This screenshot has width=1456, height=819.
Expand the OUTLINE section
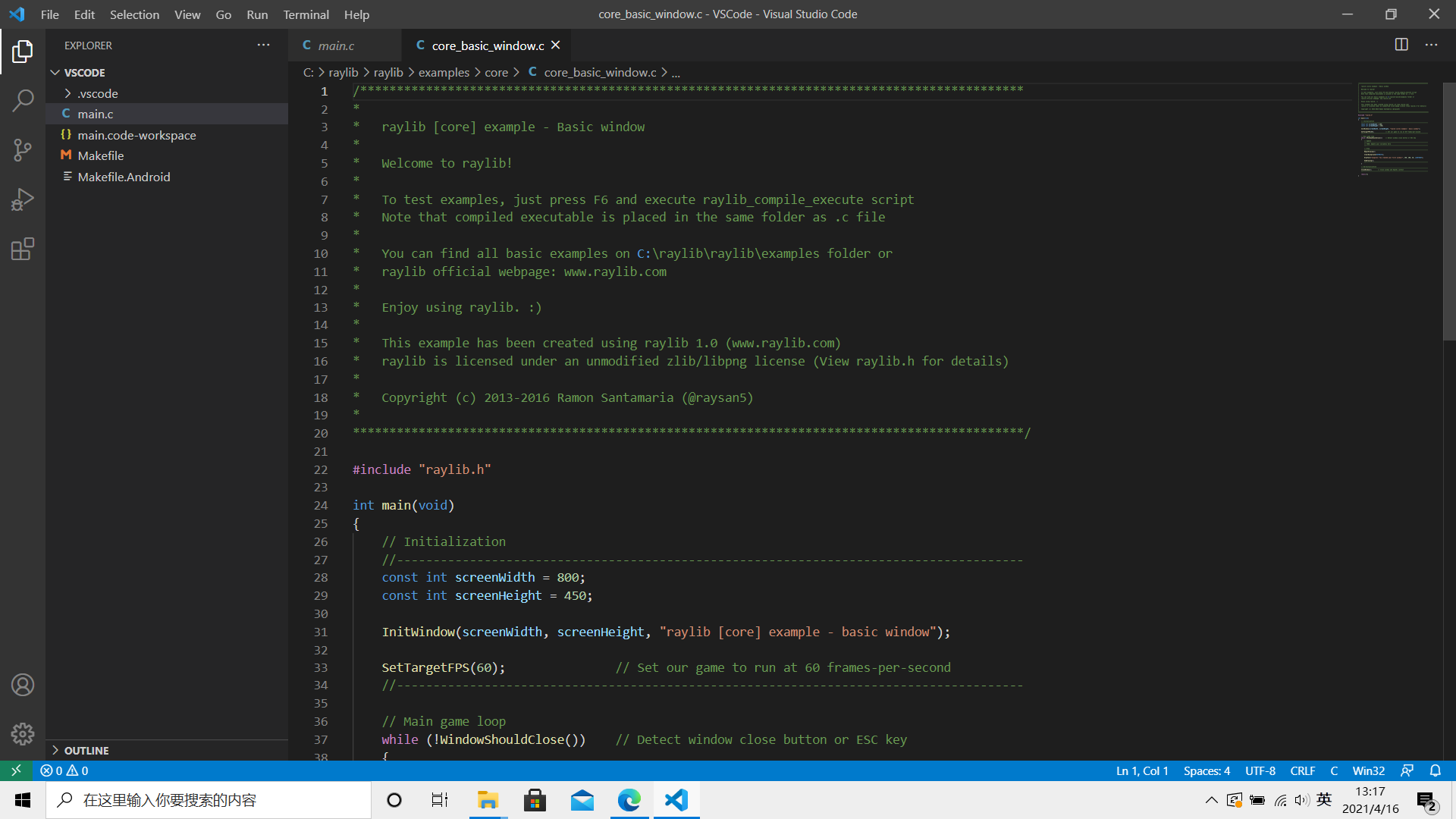pos(86,750)
